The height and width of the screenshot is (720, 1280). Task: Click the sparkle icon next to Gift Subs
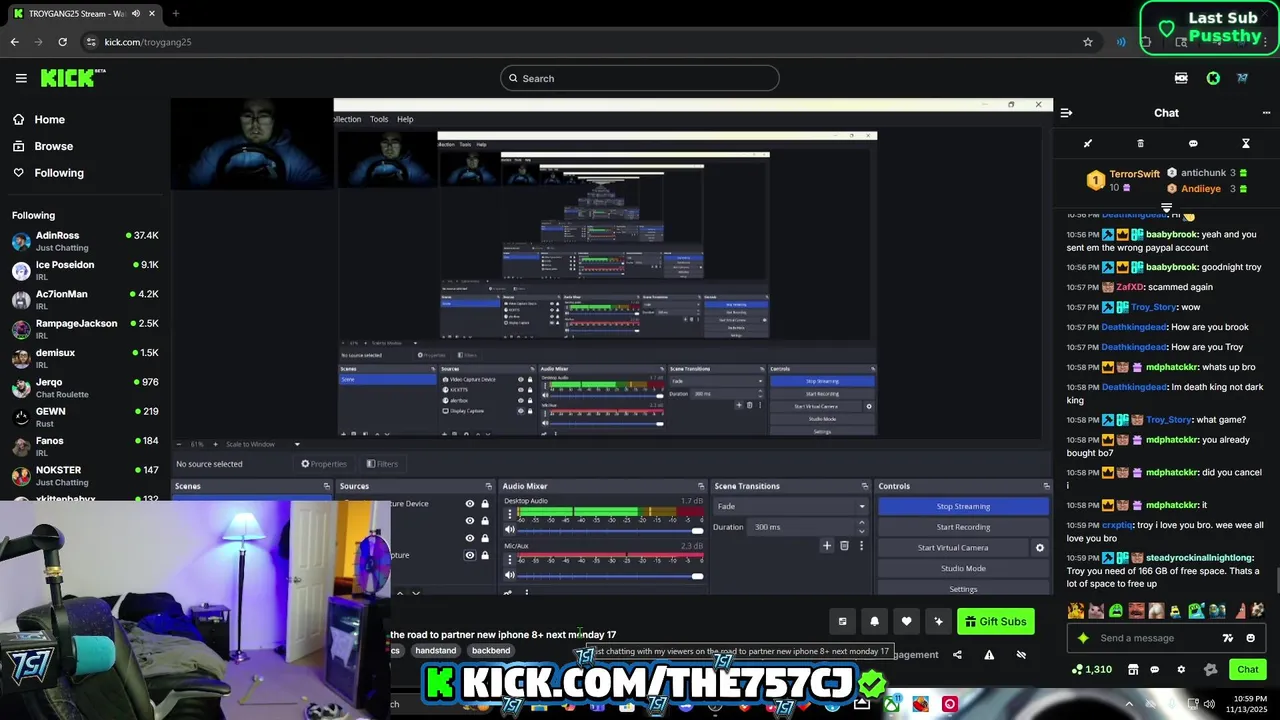(x=938, y=621)
